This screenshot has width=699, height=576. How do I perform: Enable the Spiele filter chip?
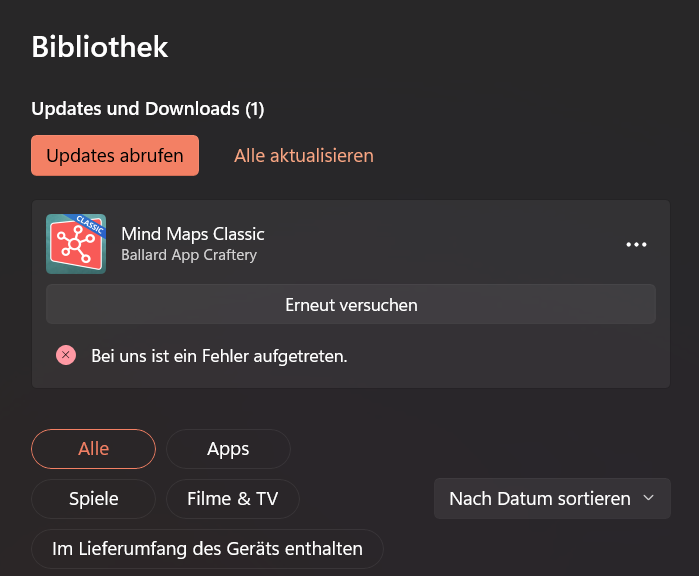[x=94, y=499]
